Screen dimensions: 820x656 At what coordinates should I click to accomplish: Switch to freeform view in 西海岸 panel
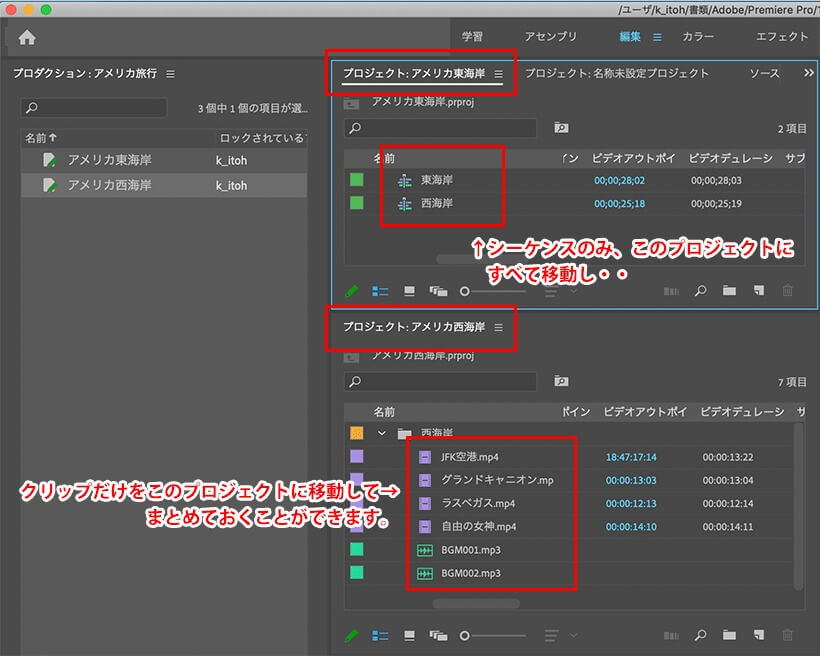438,636
